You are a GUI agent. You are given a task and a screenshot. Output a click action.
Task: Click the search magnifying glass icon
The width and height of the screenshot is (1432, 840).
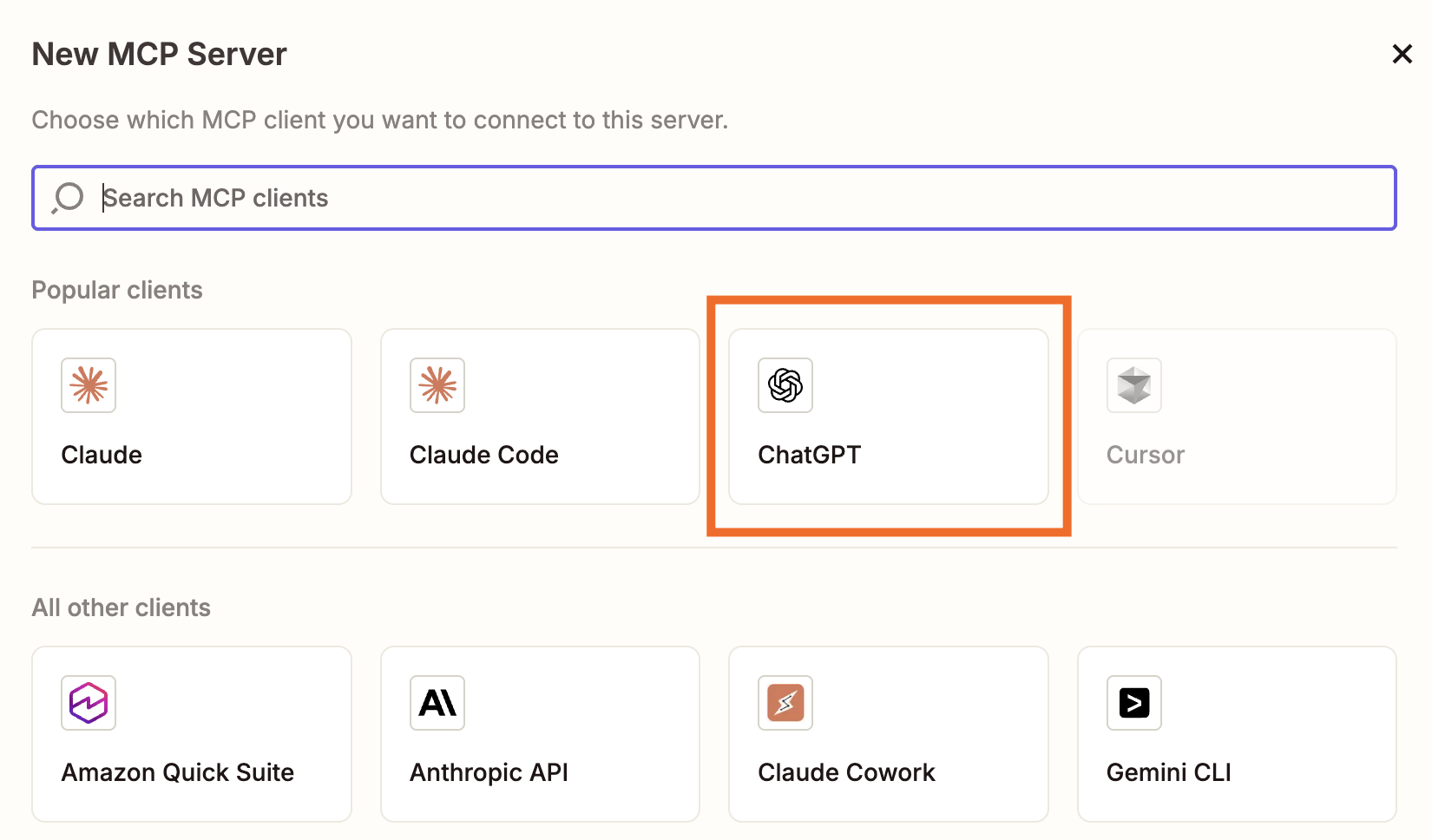[x=66, y=198]
